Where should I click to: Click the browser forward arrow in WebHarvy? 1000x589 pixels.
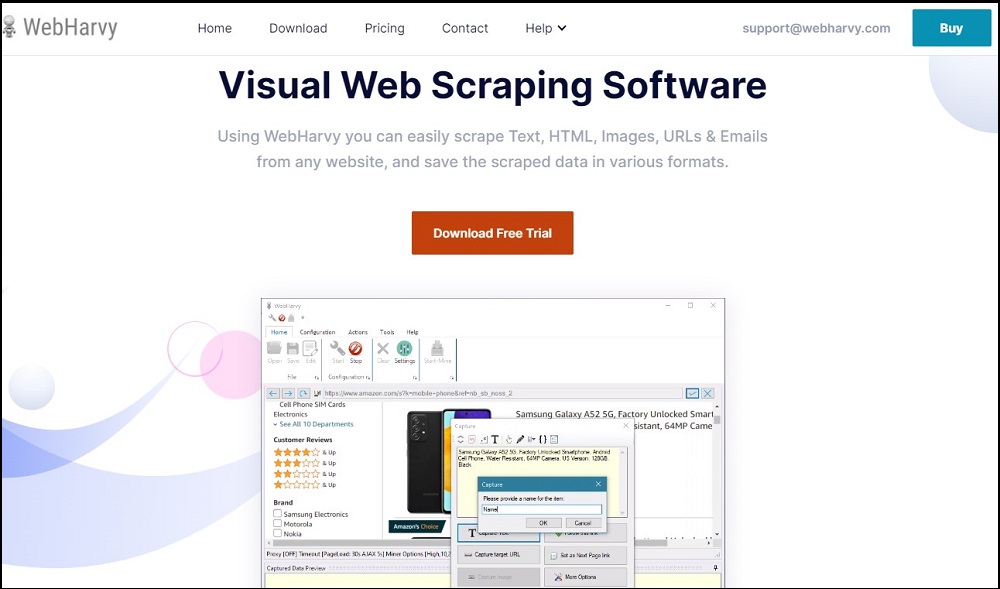pyautogui.click(x=288, y=394)
